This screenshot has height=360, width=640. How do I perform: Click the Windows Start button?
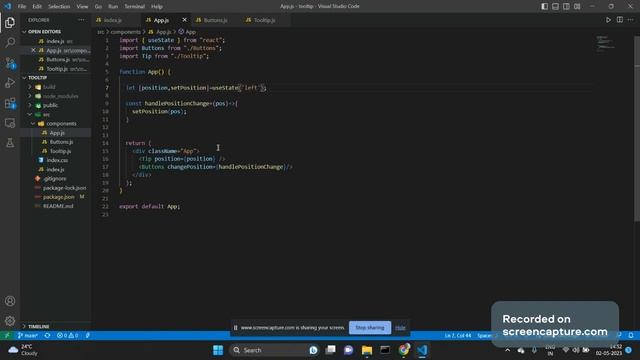pyautogui.click(x=218, y=350)
